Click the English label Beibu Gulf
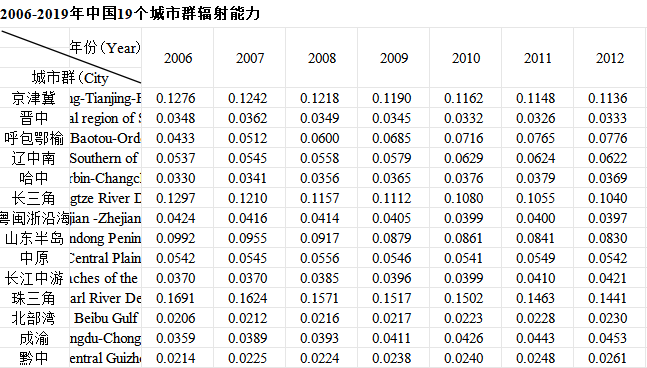The width and height of the screenshot is (647, 368). [x=106, y=318]
